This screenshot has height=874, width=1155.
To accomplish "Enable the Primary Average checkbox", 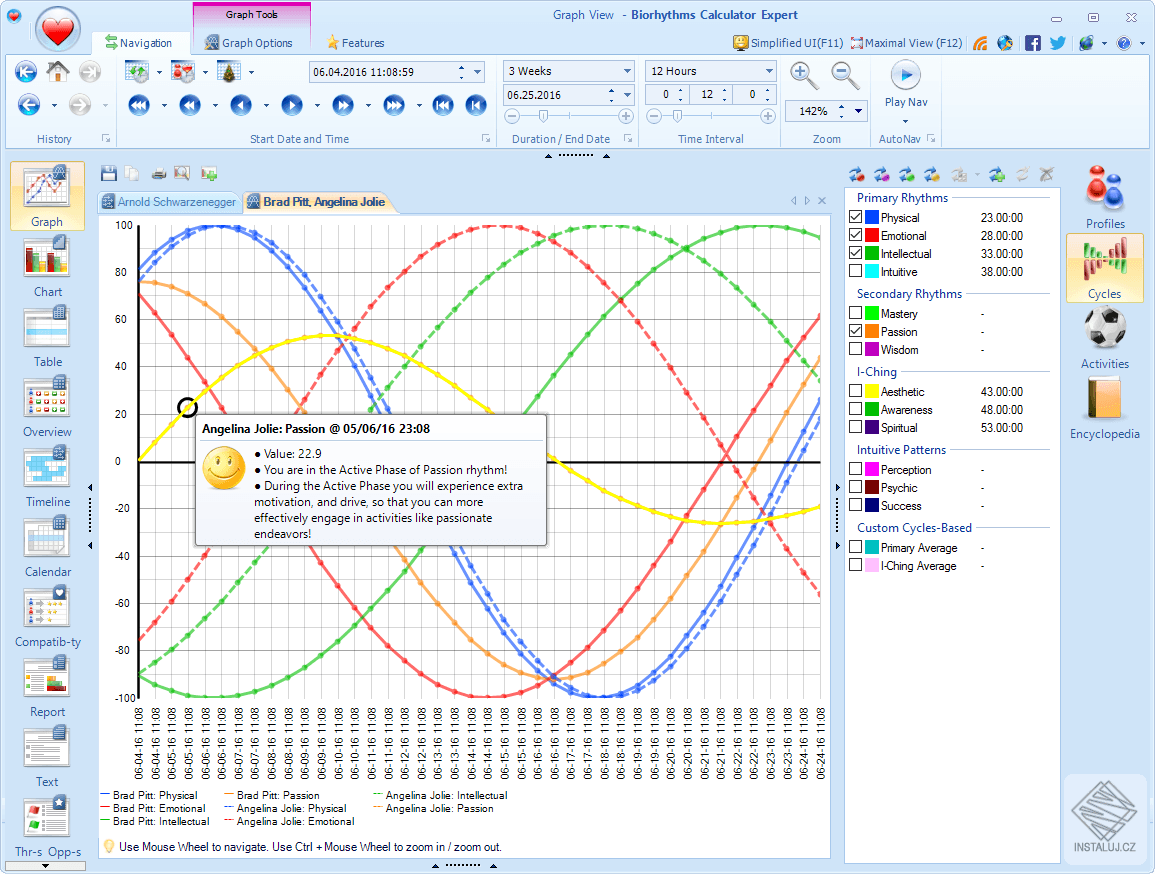I will coord(855,547).
